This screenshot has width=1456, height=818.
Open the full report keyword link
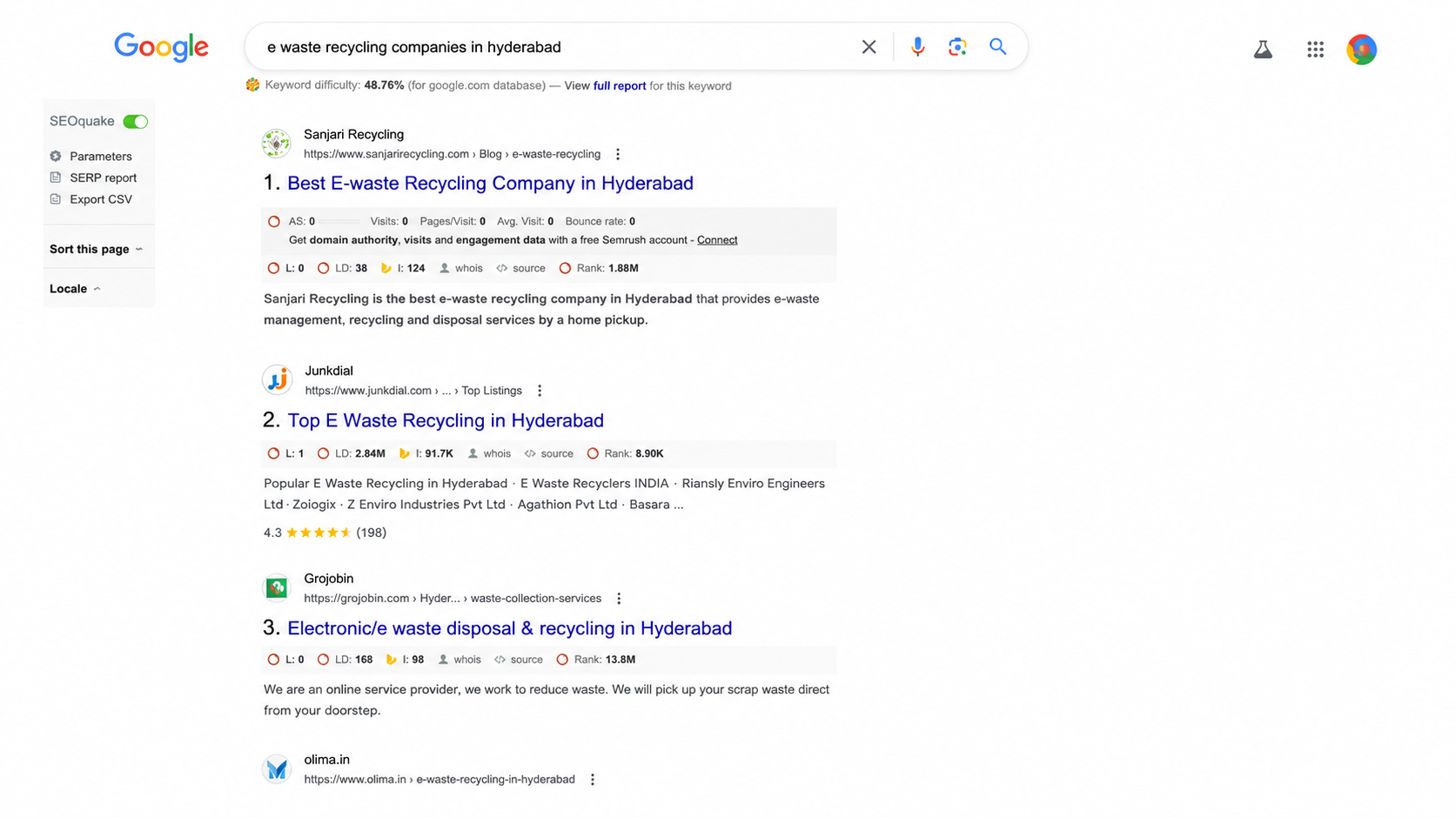[x=620, y=86]
